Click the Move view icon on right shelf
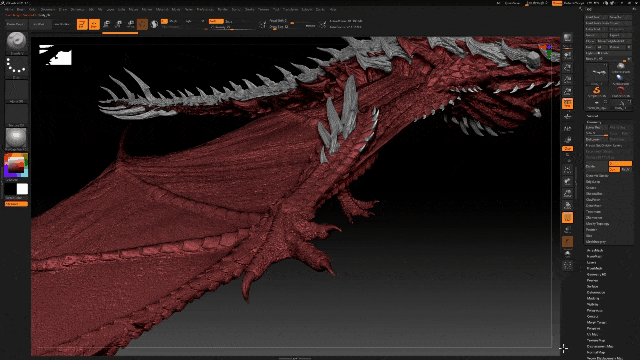The height and width of the screenshot is (360, 640). pyautogui.click(x=567, y=181)
